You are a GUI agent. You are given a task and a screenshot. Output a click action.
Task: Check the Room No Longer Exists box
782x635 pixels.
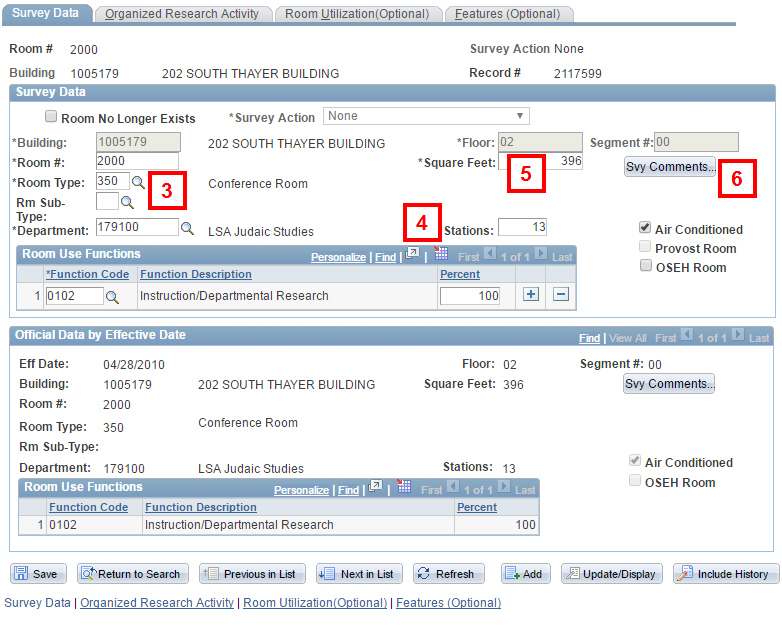pyautogui.click(x=52, y=117)
